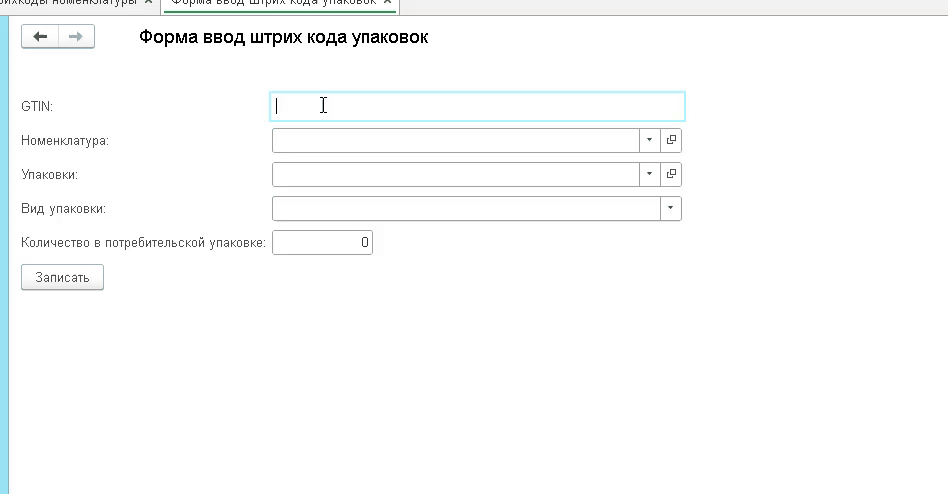Open the Номенклатура item via open icon
948x494 pixels.
tap(671, 140)
